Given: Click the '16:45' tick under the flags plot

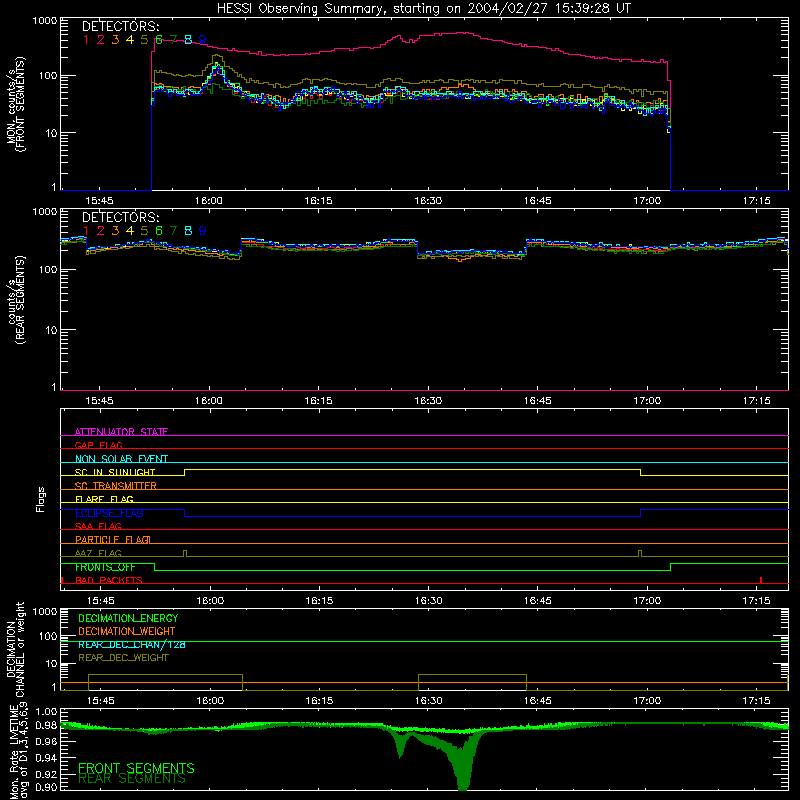Looking at the screenshot, I should [538, 601].
